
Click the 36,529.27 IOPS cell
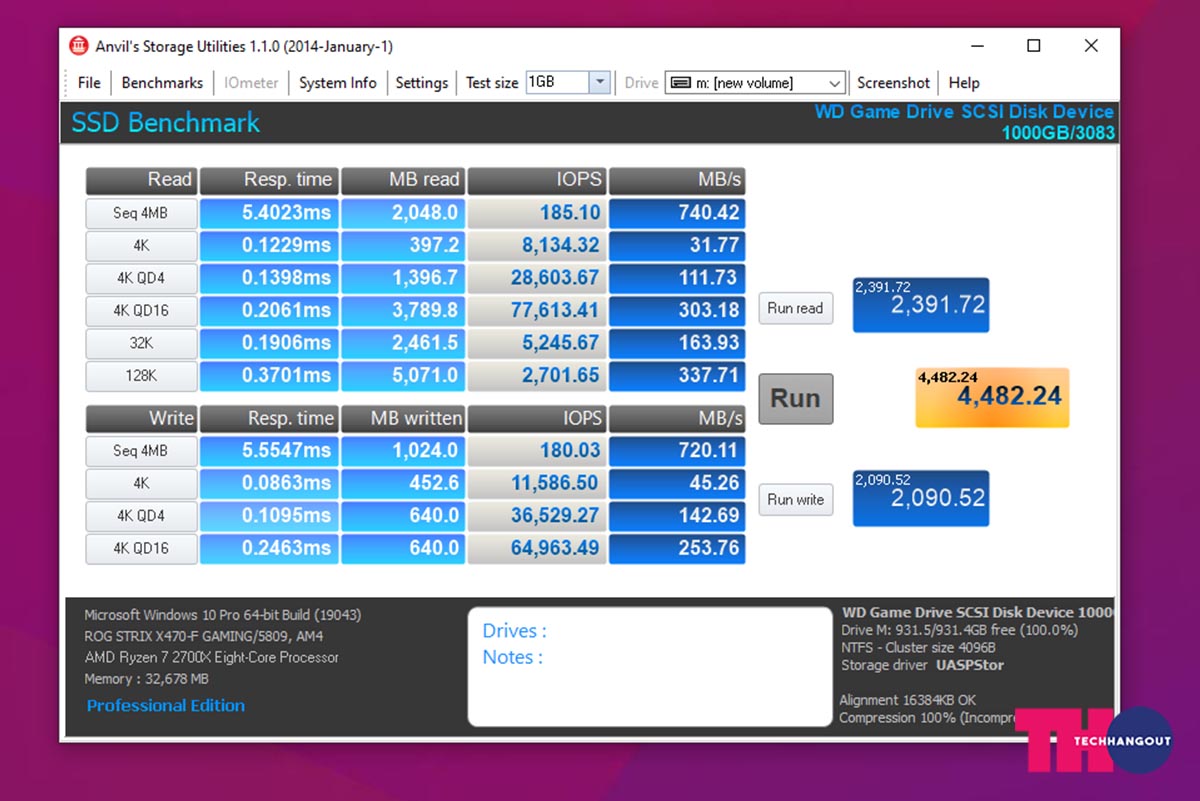[537, 516]
